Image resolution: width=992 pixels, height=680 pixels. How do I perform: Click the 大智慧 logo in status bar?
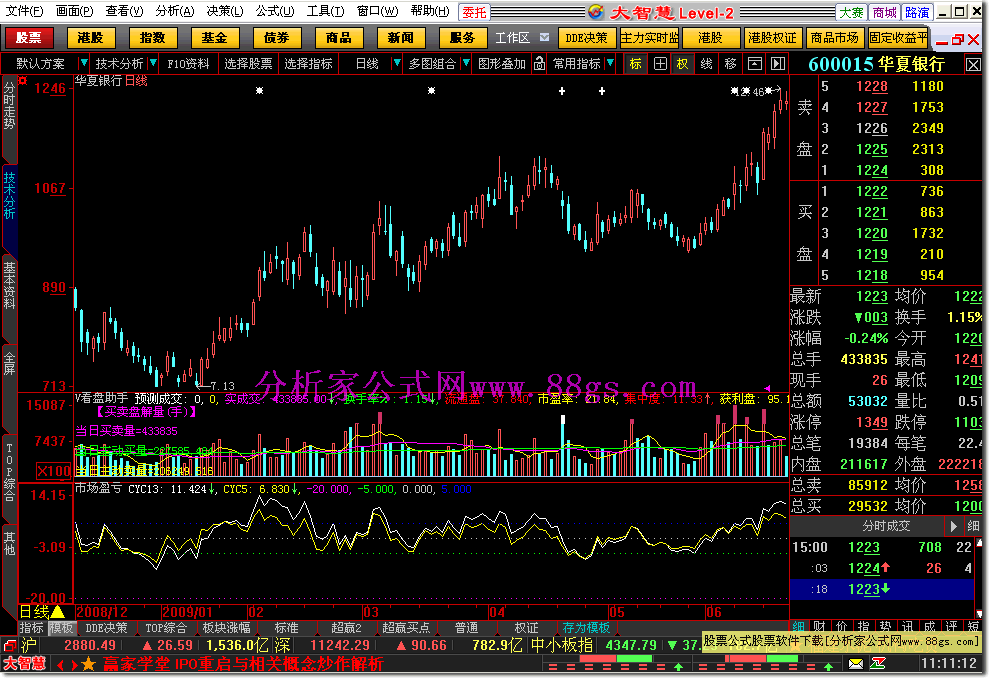pos(25,665)
